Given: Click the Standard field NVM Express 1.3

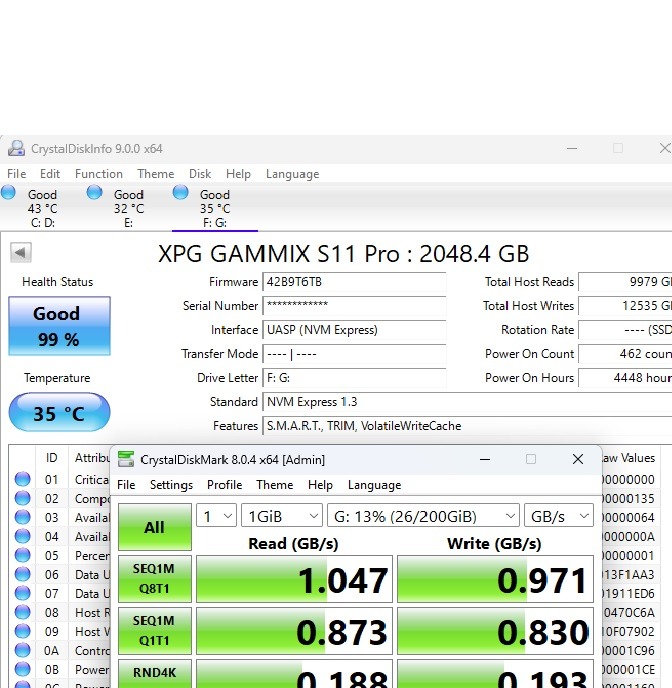Looking at the screenshot, I should click(x=467, y=402).
